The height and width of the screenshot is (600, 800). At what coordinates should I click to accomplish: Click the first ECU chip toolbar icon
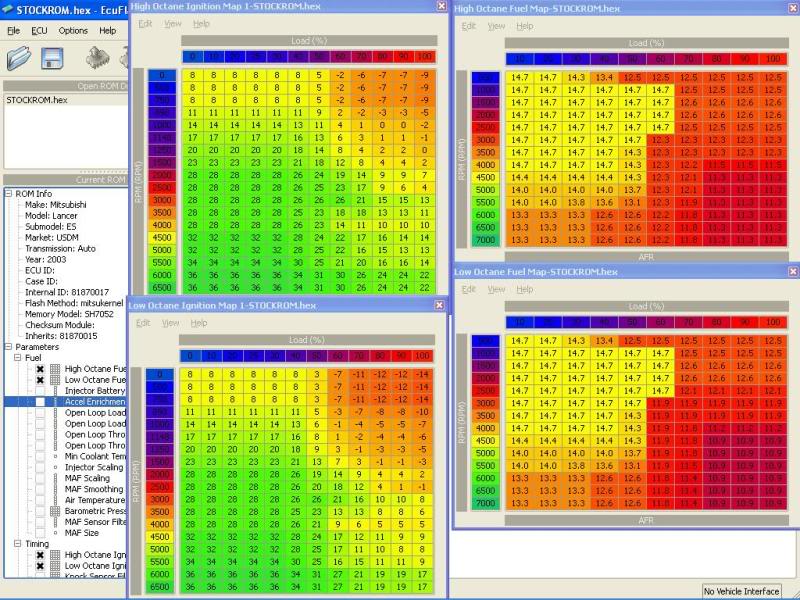(97, 58)
